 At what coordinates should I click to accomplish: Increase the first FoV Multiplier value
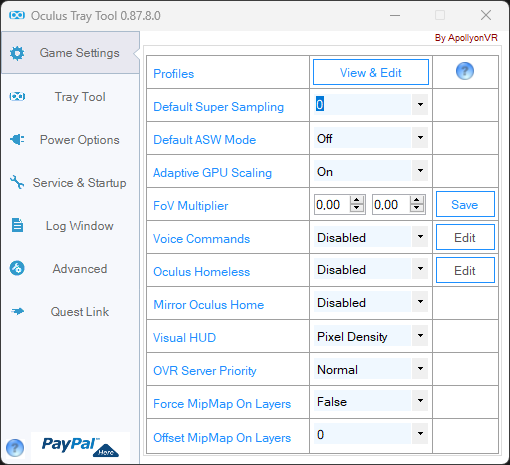click(x=357, y=200)
